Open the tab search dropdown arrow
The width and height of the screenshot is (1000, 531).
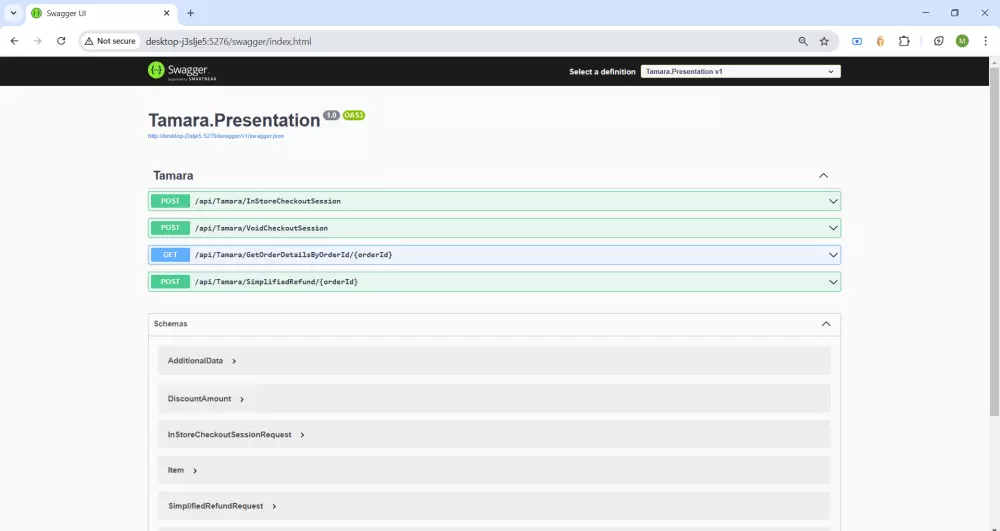coord(13,13)
